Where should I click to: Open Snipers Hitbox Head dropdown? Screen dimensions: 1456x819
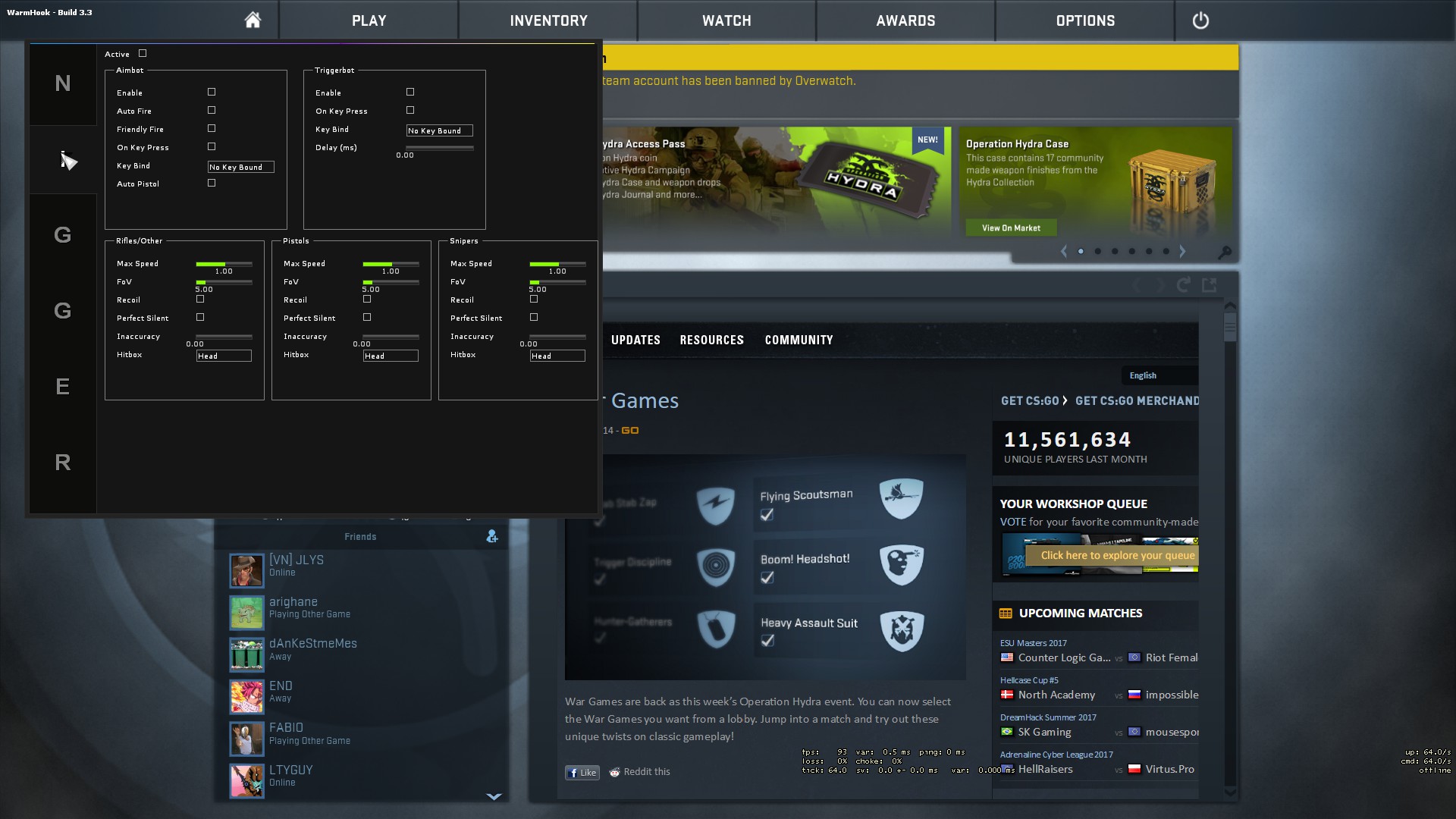[557, 356]
